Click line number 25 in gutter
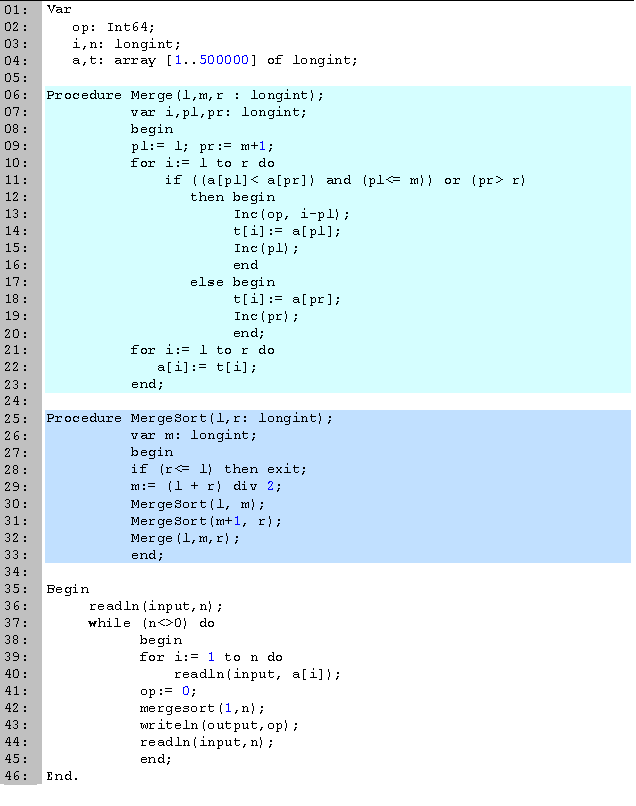 (x=17, y=418)
